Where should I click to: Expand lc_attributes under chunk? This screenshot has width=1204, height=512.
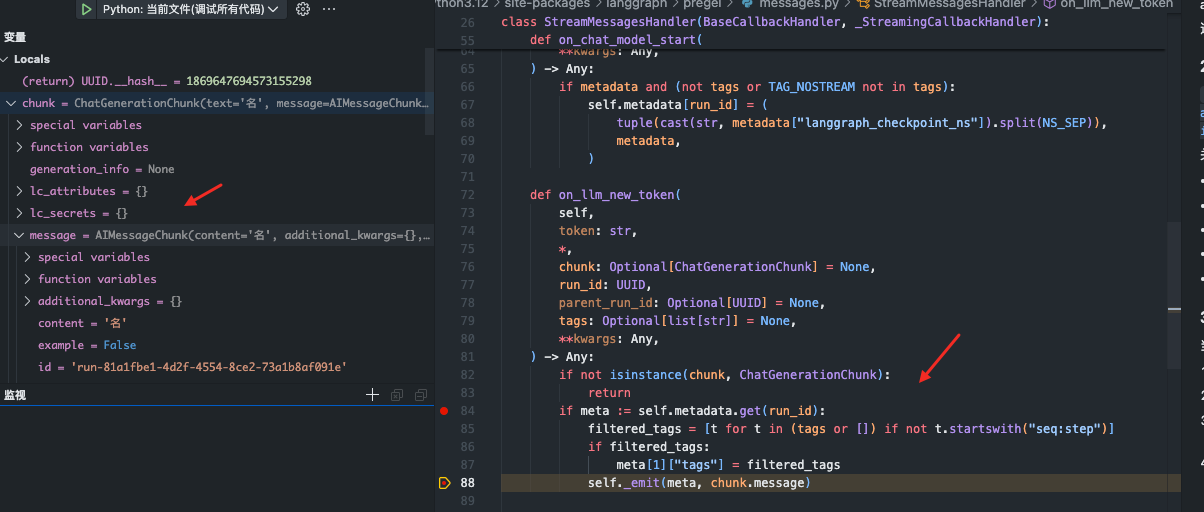[20, 191]
